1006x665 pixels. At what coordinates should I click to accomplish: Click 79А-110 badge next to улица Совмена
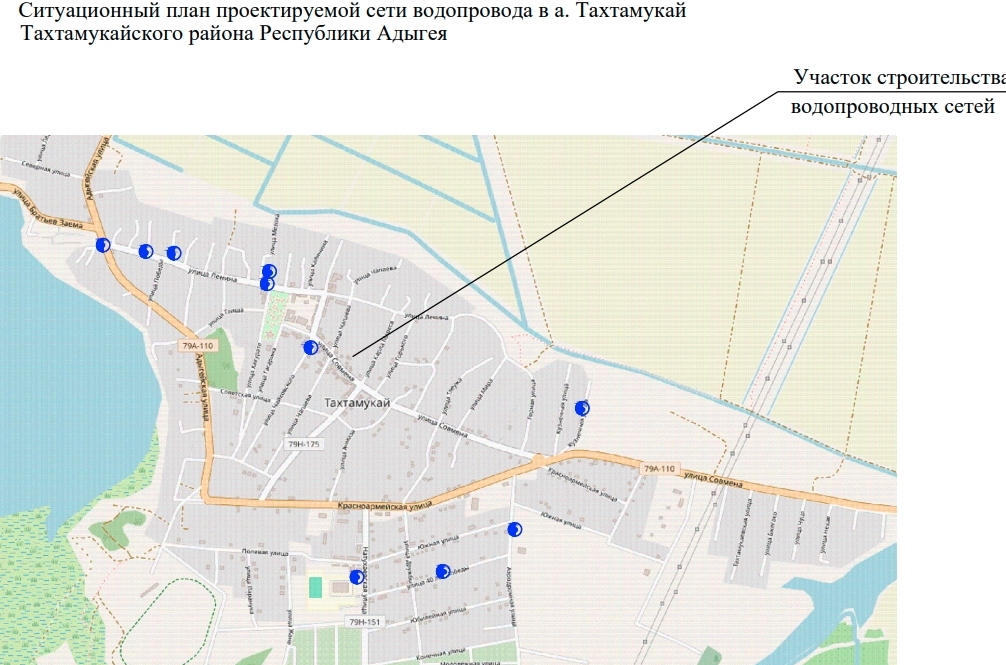[661, 468]
